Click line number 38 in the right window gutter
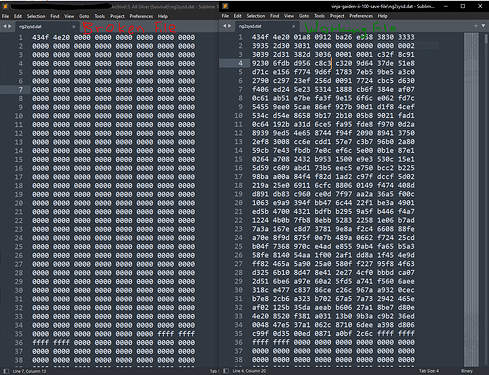This screenshot has height=375, width=489. coord(238,360)
